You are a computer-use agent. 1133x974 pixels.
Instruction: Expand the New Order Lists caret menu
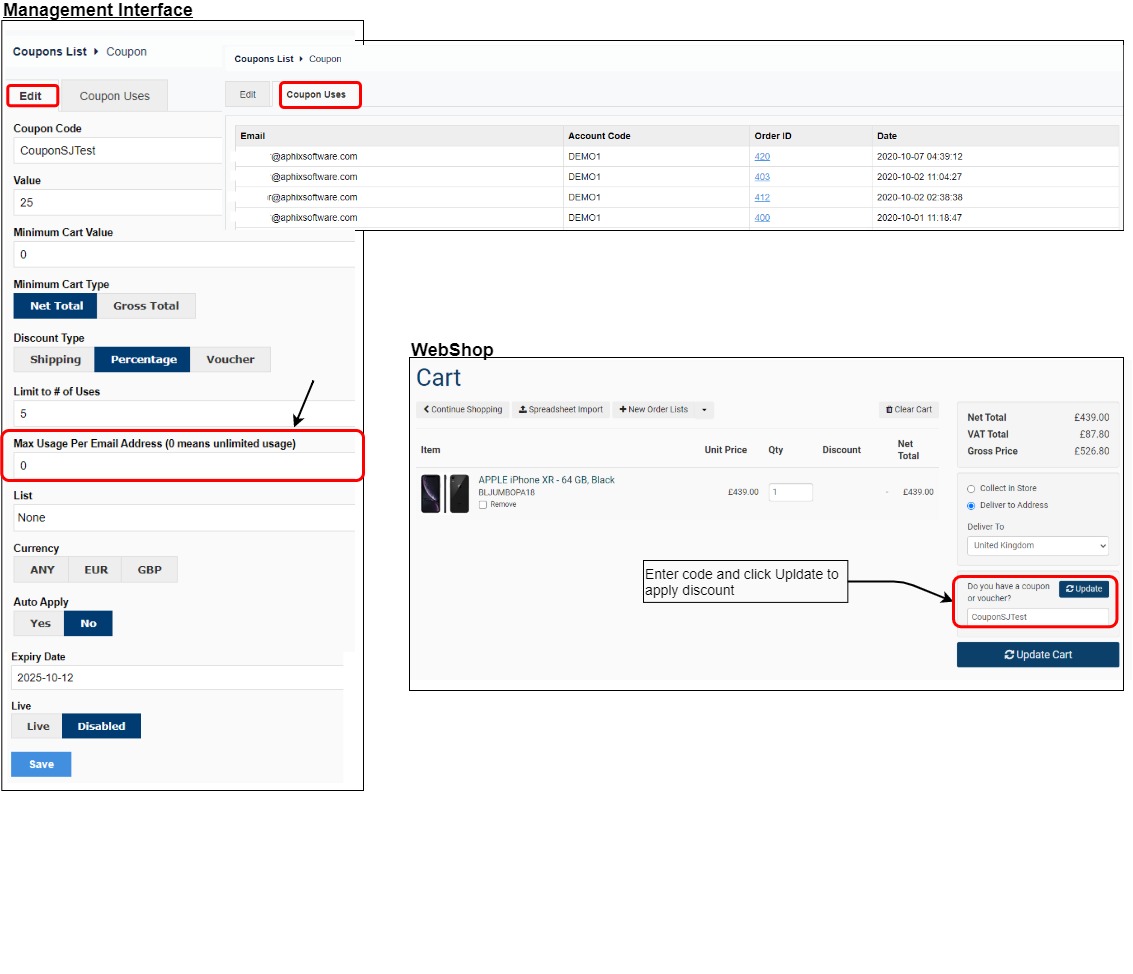pyautogui.click(x=704, y=409)
